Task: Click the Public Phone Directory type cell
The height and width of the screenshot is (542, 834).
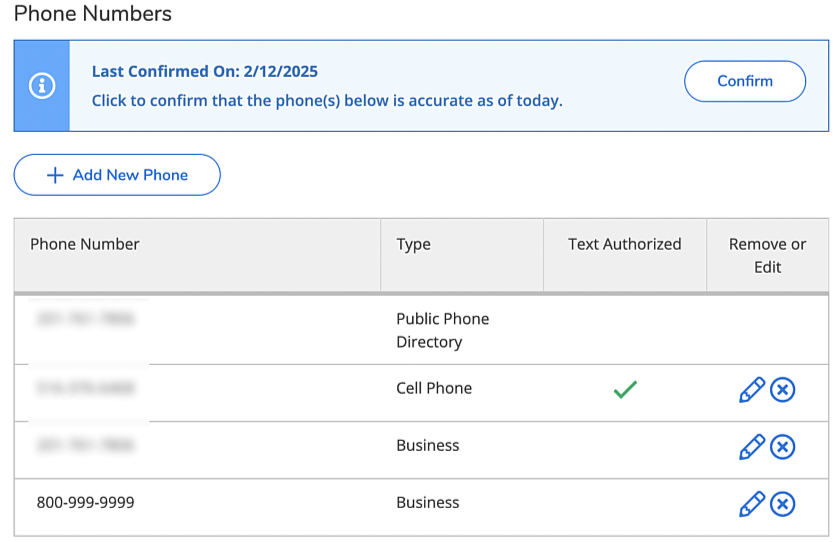Action: click(442, 330)
